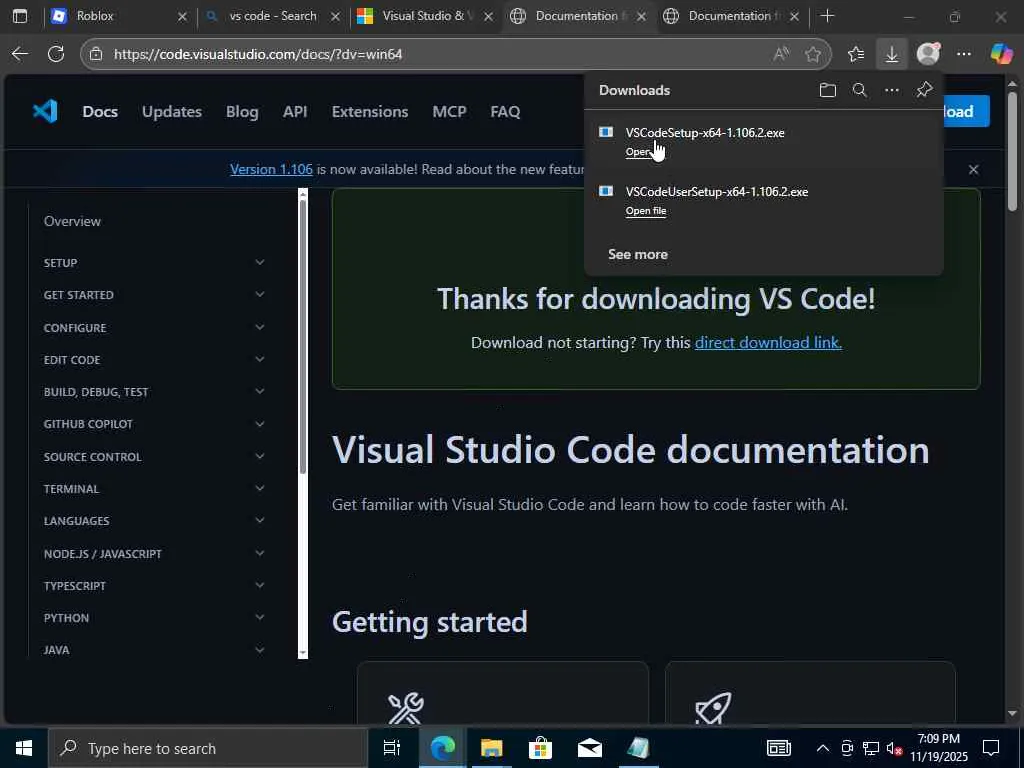The image size is (1024, 768).
Task: Open downloads folder from Downloads panel
Action: tap(827, 90)
